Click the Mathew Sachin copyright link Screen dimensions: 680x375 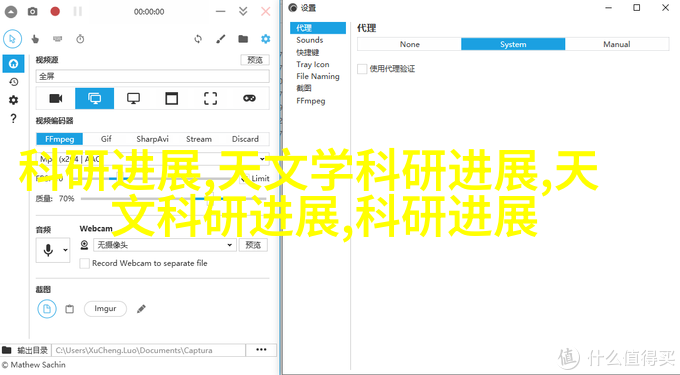33,365
